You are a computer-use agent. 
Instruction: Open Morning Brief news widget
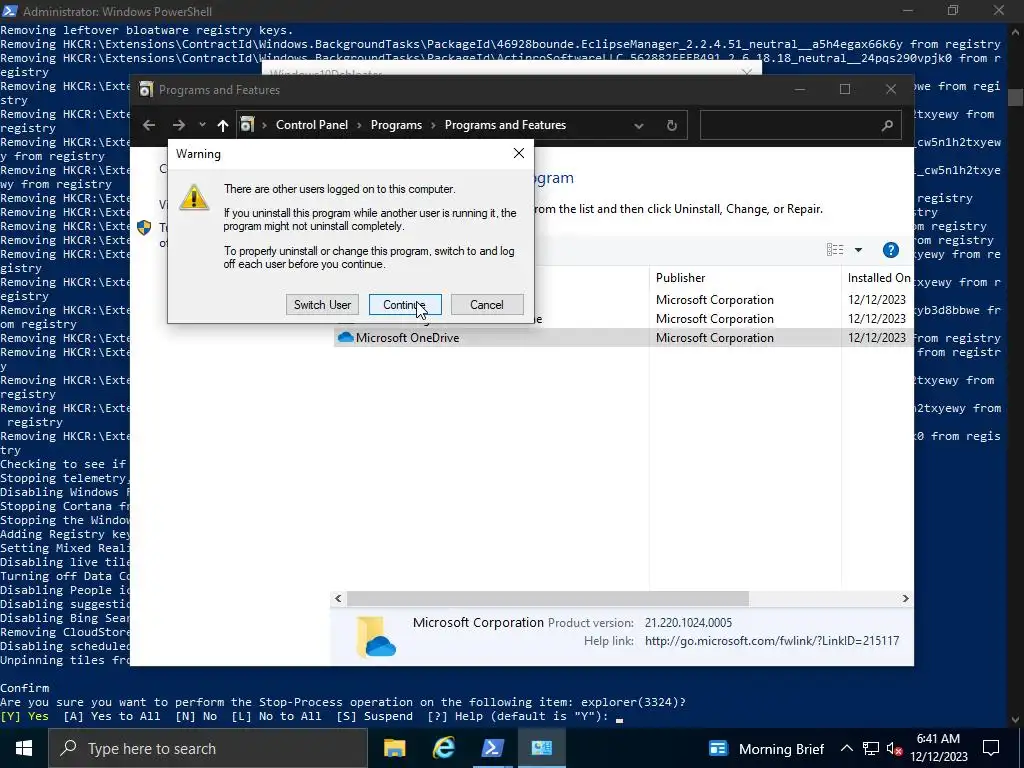(767, 748)
